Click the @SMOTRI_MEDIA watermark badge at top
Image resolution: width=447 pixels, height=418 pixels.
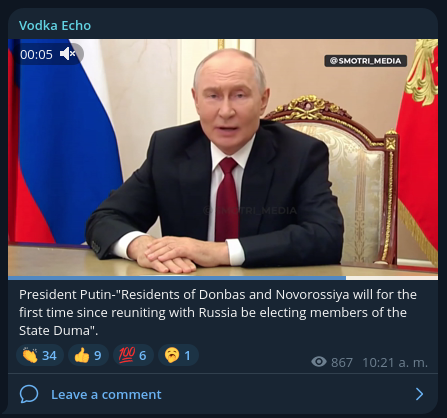366,61
